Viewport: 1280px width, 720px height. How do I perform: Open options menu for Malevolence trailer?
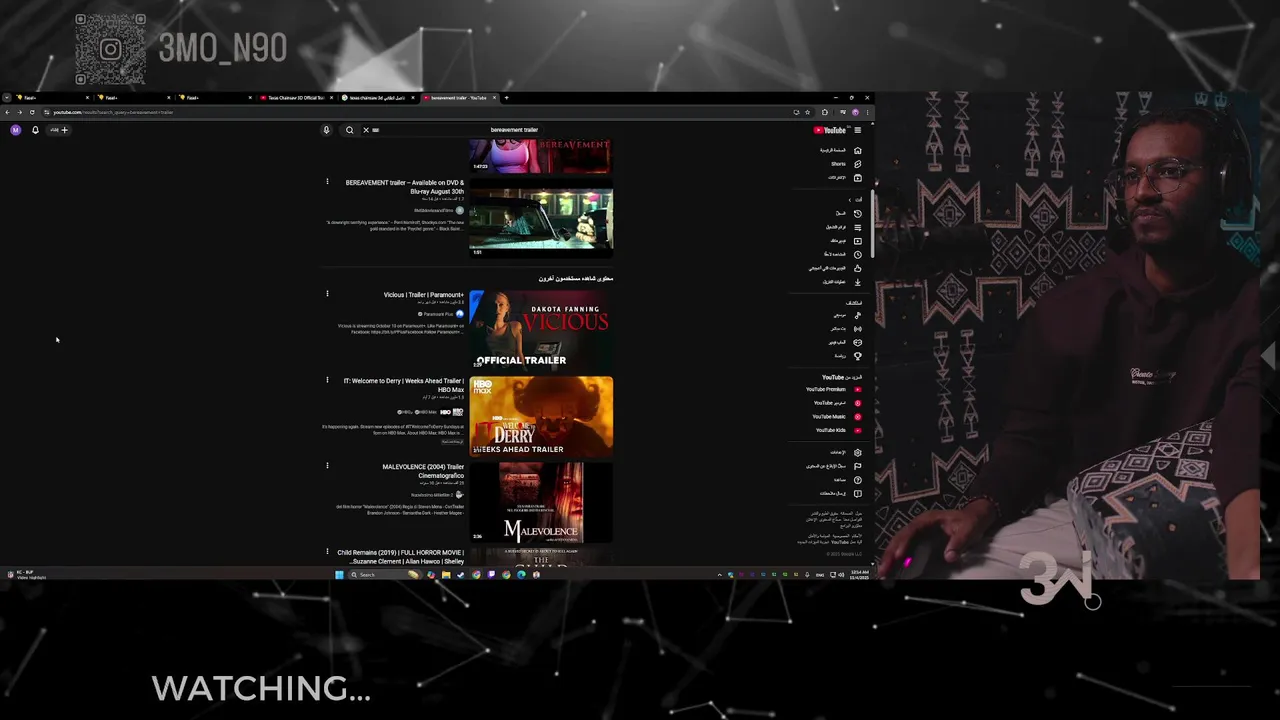327,466
